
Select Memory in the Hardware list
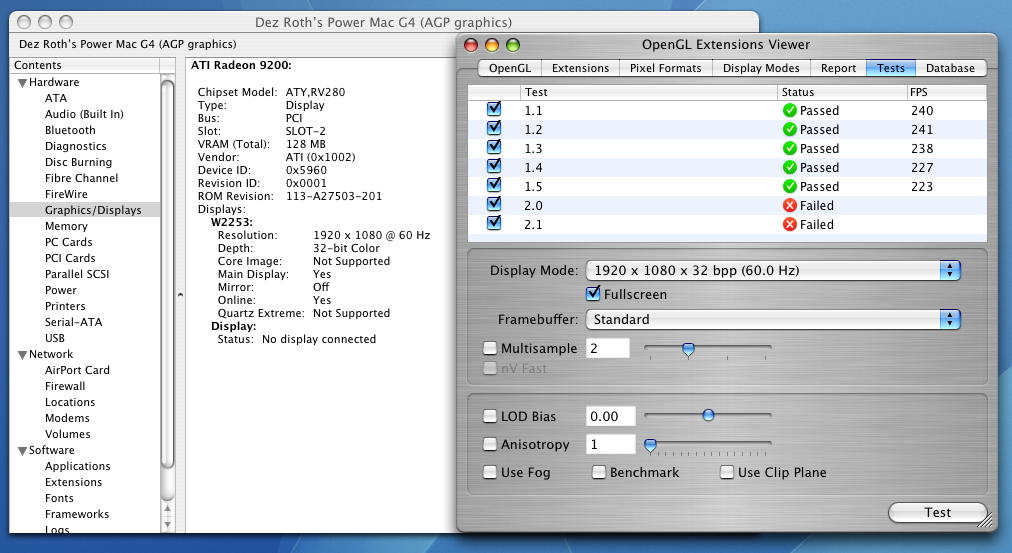coord(66,226)
